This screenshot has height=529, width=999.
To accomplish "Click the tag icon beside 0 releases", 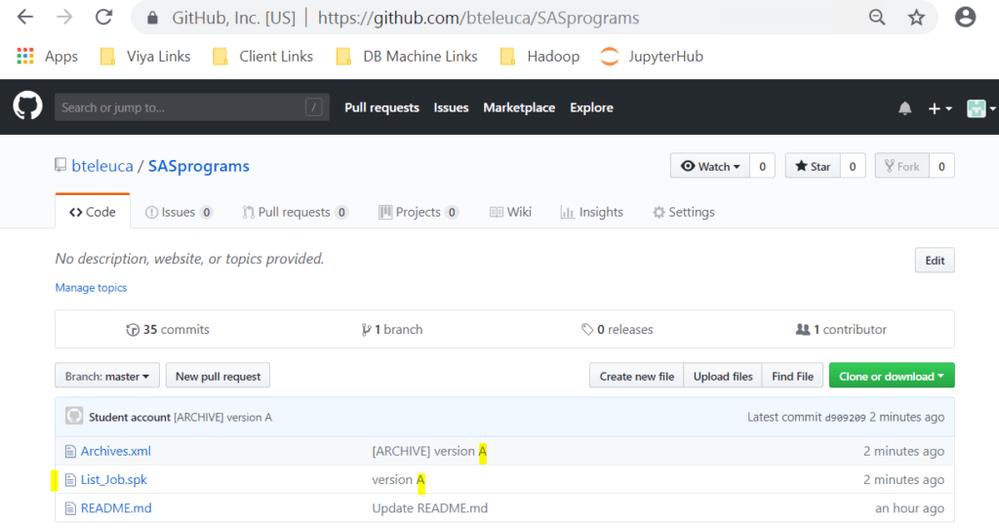I will click(x=587, y=330).
